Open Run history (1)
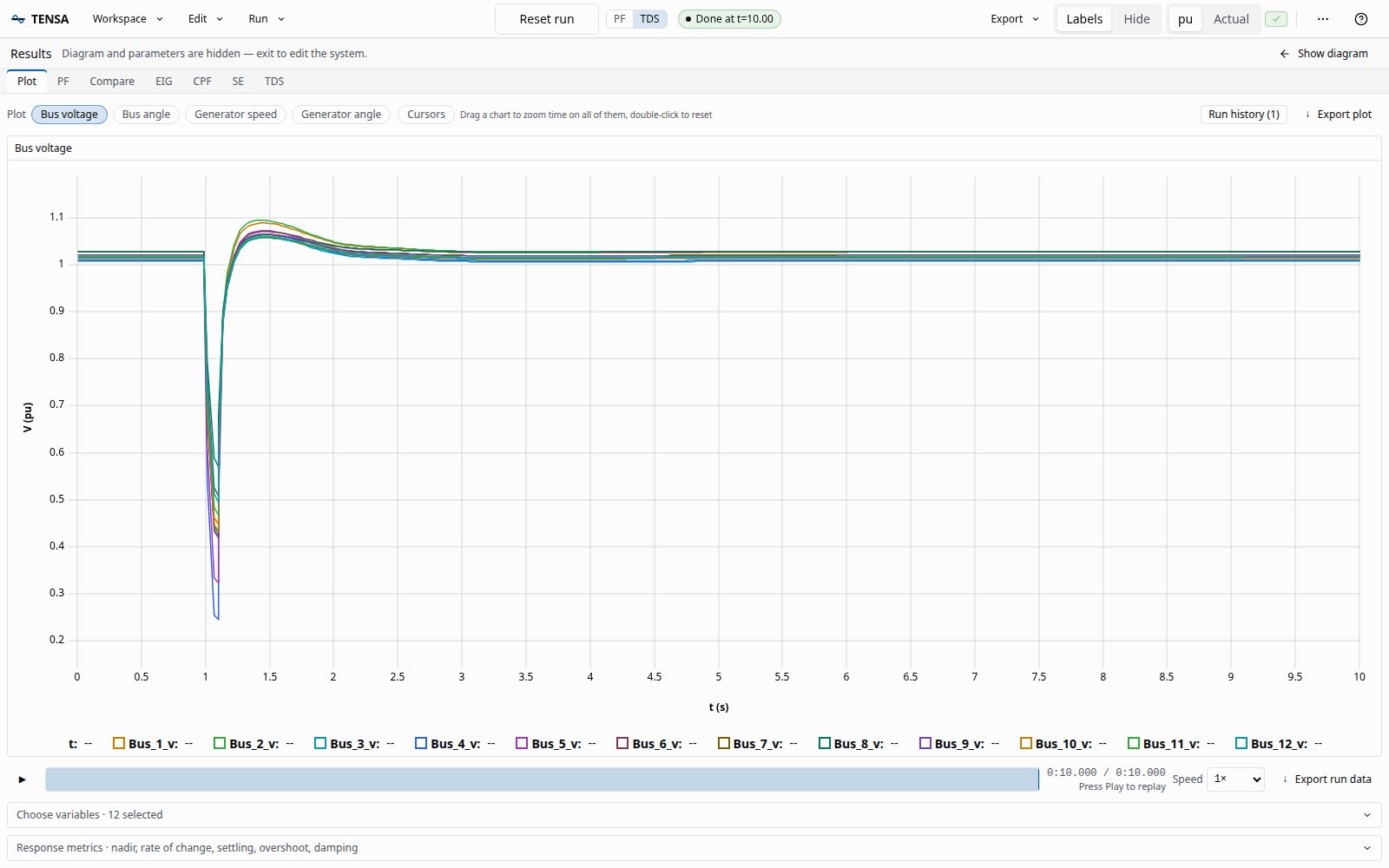1389x868 pixels. [x=1244, y=115]
